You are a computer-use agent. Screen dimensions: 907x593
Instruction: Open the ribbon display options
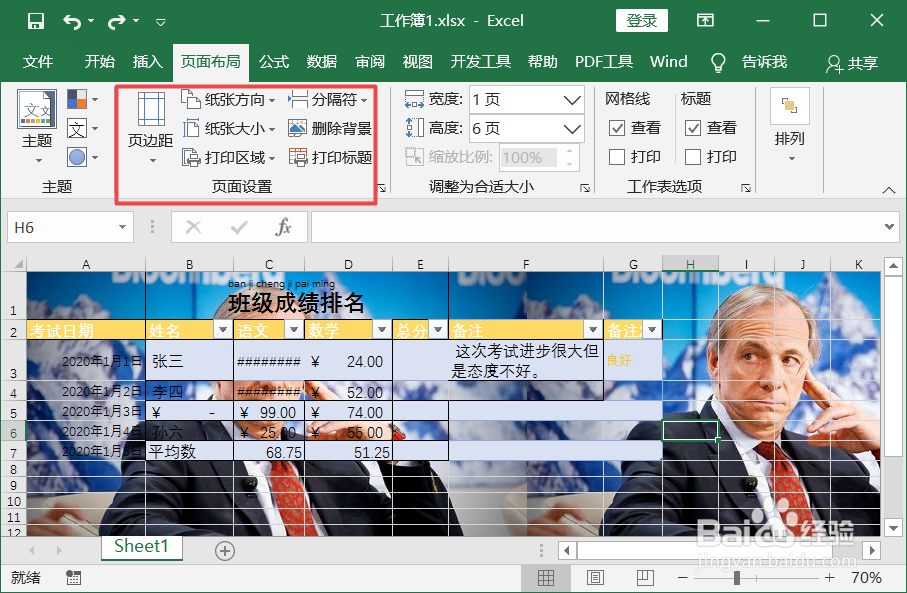coord(705,21)
